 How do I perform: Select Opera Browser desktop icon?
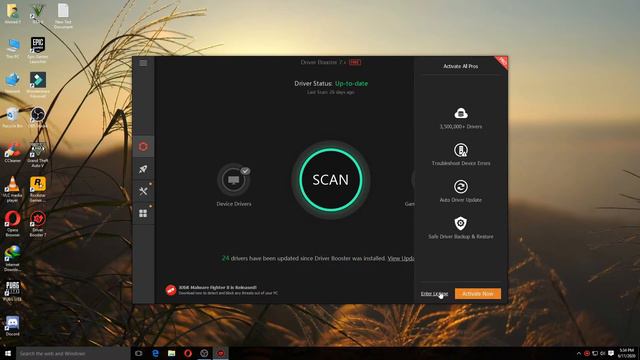coord(13,224)
